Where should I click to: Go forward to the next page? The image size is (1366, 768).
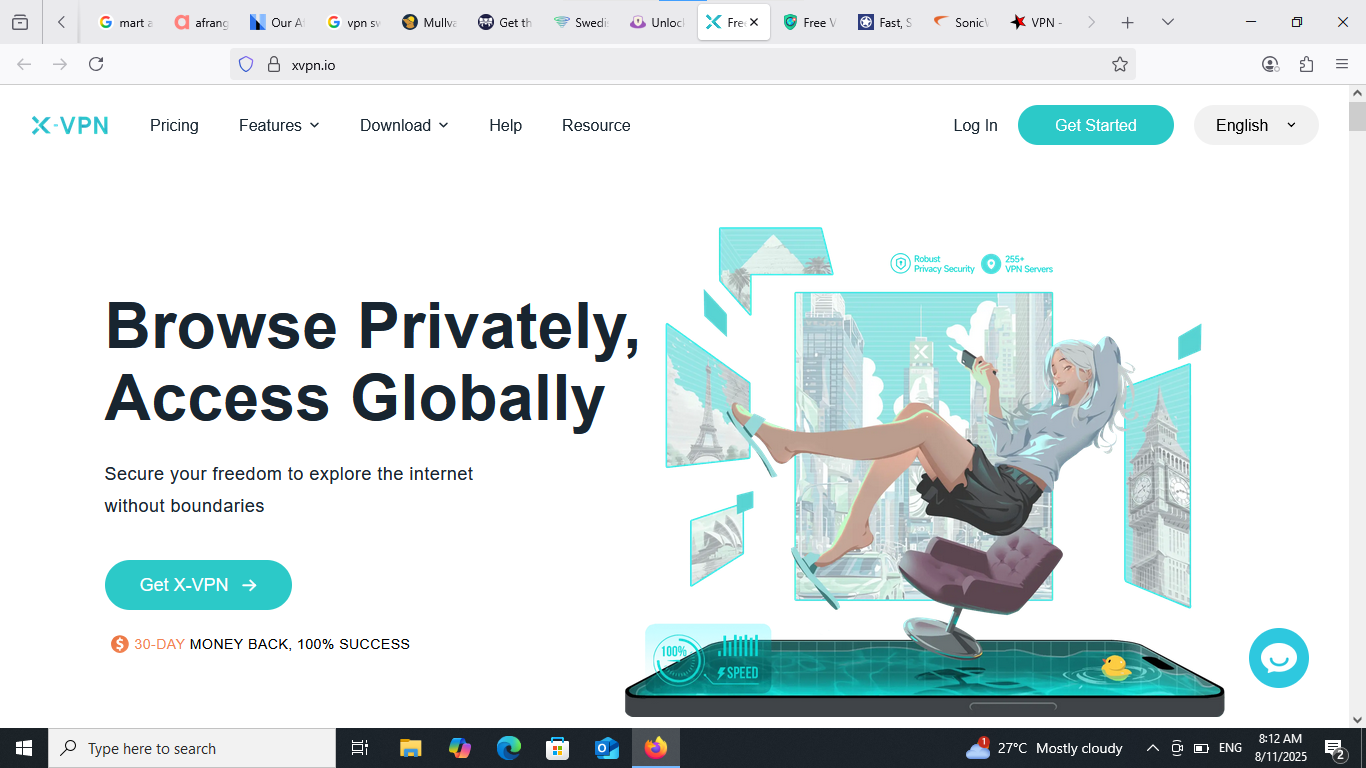click(x=60, y=64)
